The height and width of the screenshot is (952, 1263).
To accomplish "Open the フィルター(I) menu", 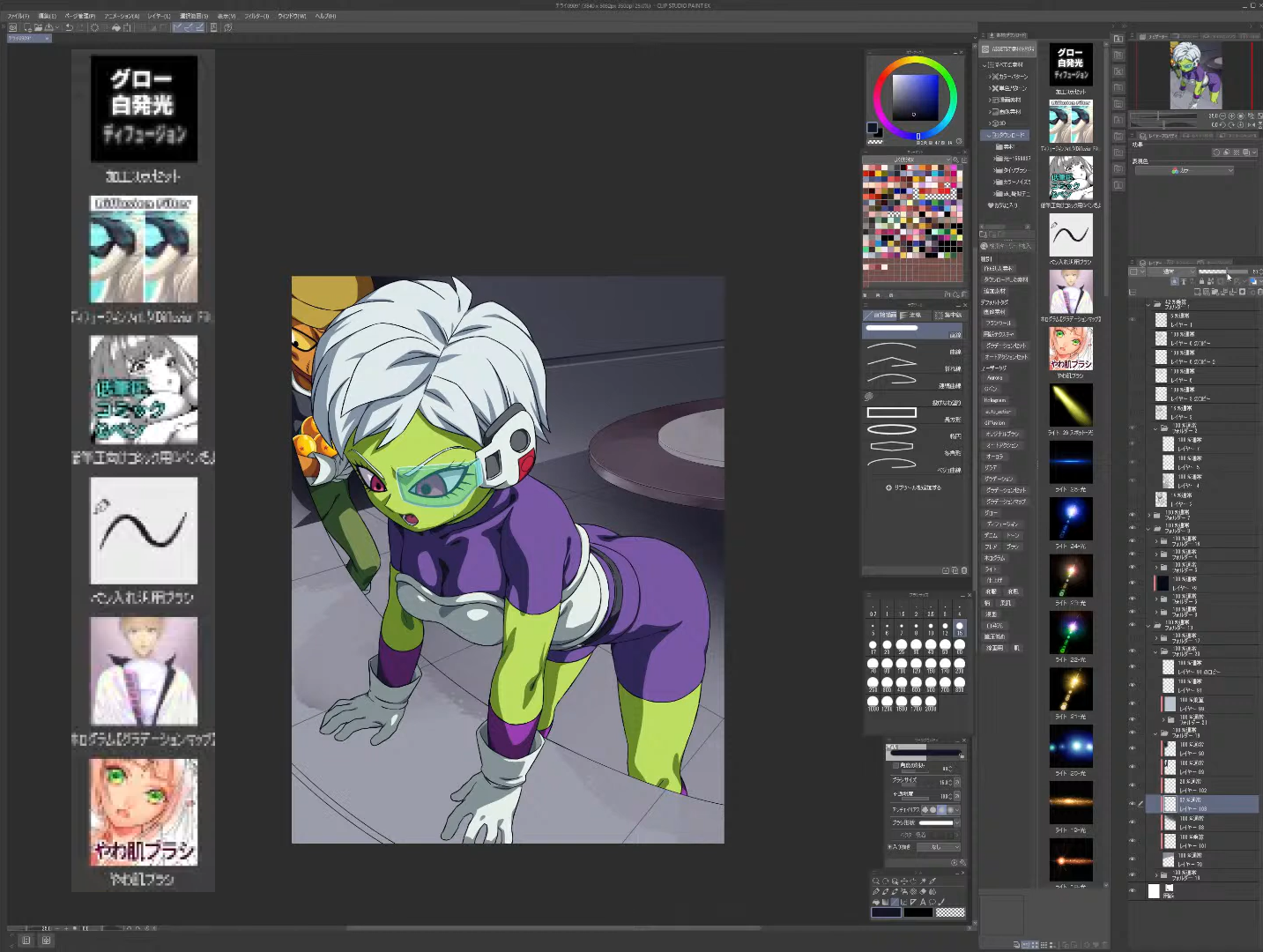I will 256,16.
